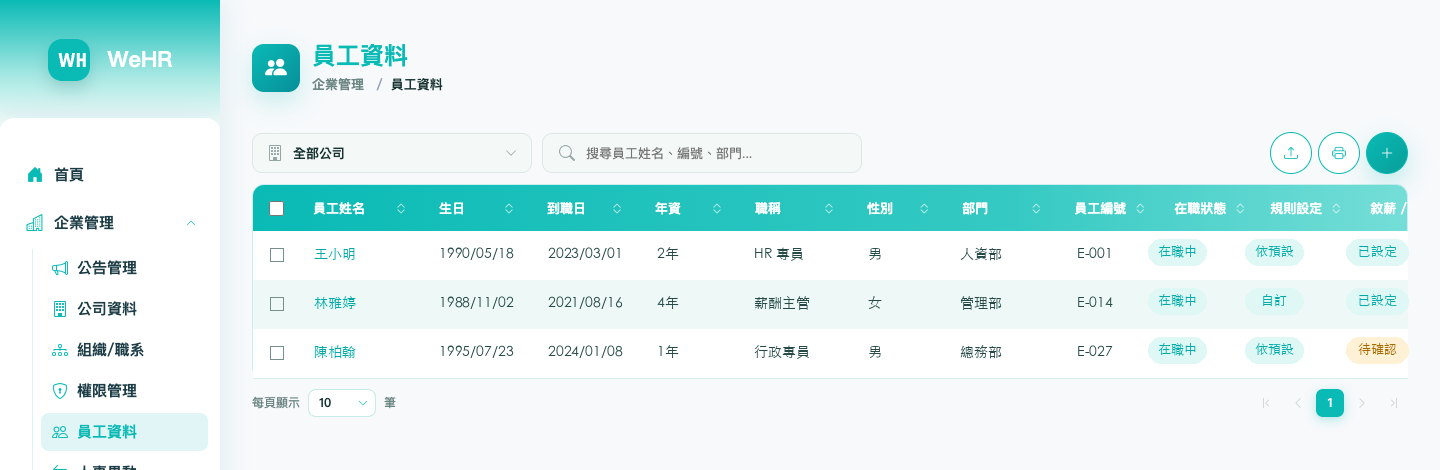Sort by 職稱 column
The width and height of the screenshot is (1440, 470).
(829, 209)
